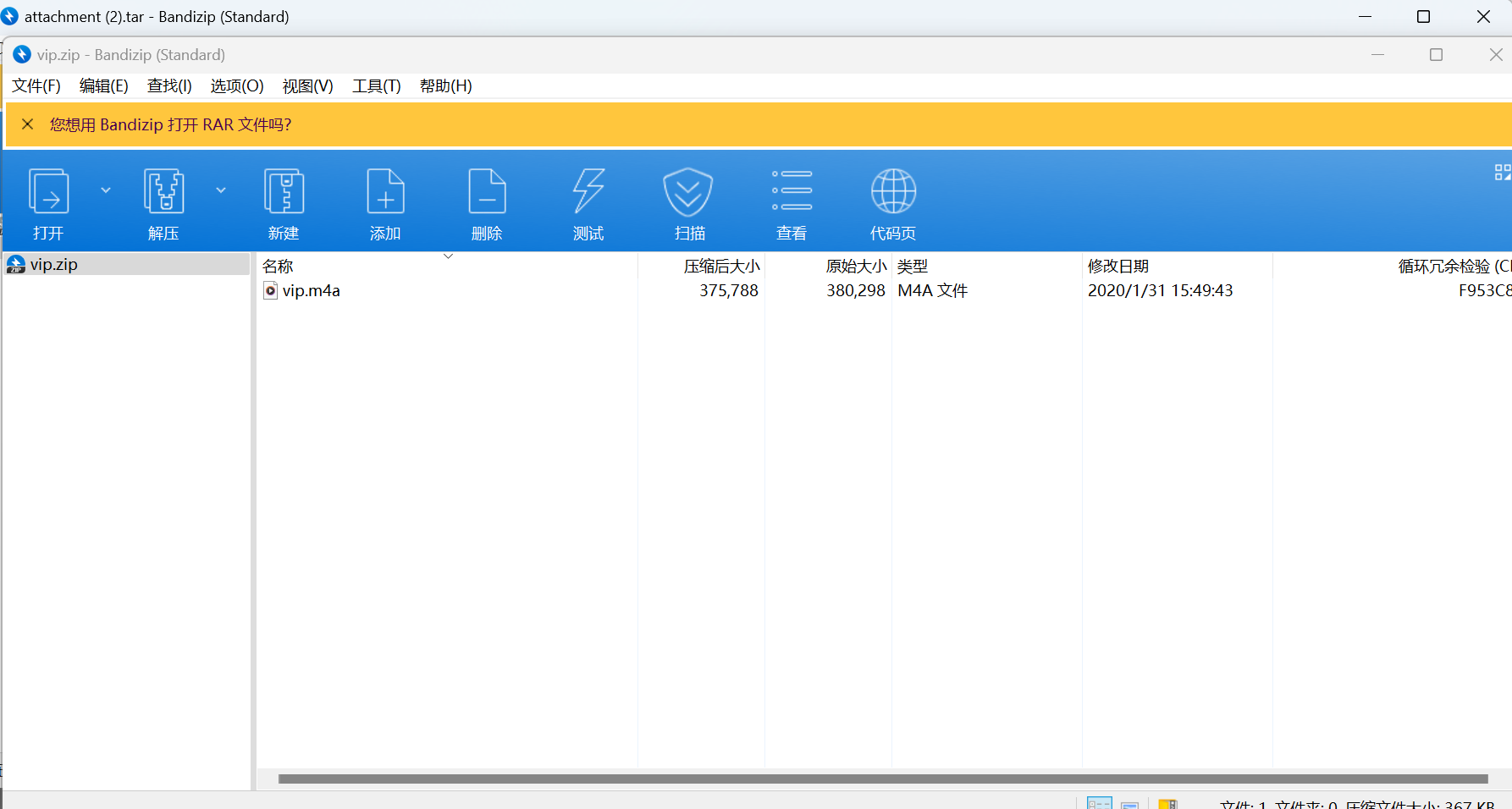1512x809 pixels.
Task: Run the Test (测试) lightning icon
Action: [x=588, y=191]
